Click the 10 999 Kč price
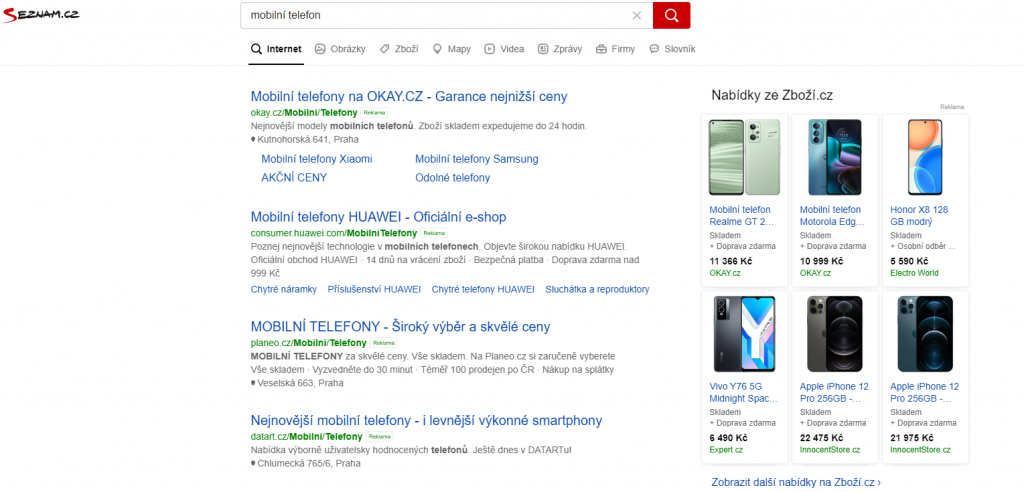Screen dimensions: 1024x492 point(822,261)
